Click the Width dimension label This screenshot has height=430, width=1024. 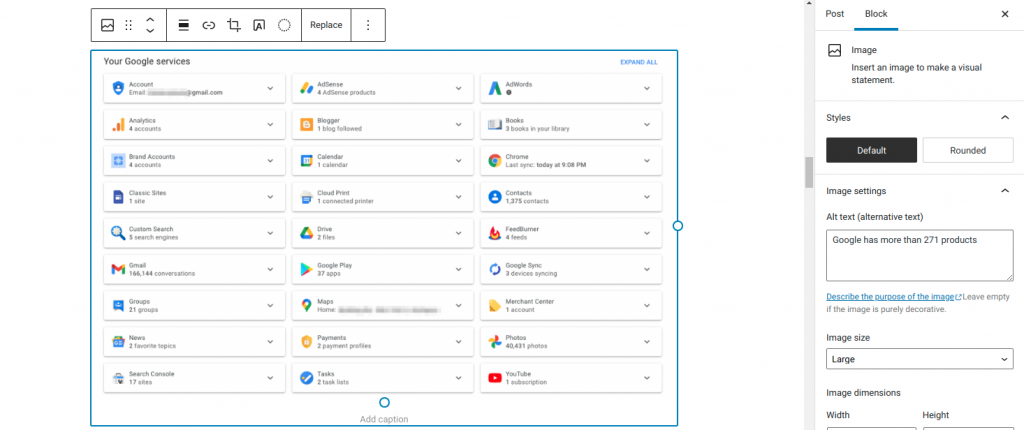tap(838, 415)
